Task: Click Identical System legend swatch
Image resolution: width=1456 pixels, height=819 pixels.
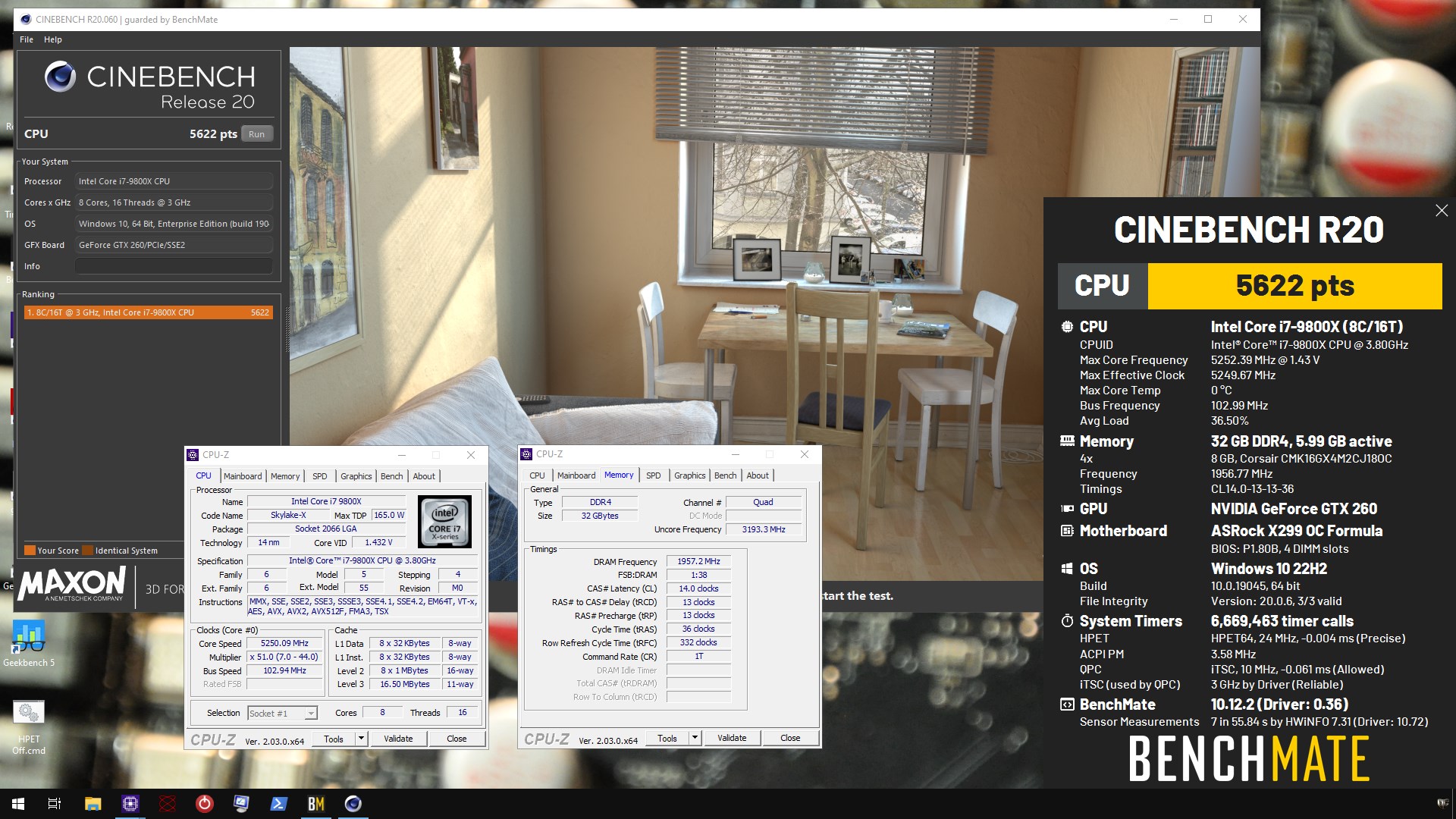Action: [88, 551]
